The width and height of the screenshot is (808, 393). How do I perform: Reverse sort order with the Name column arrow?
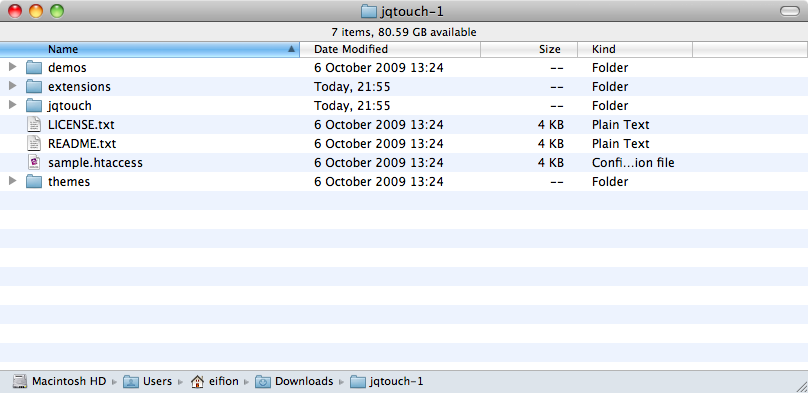[291, 49]
